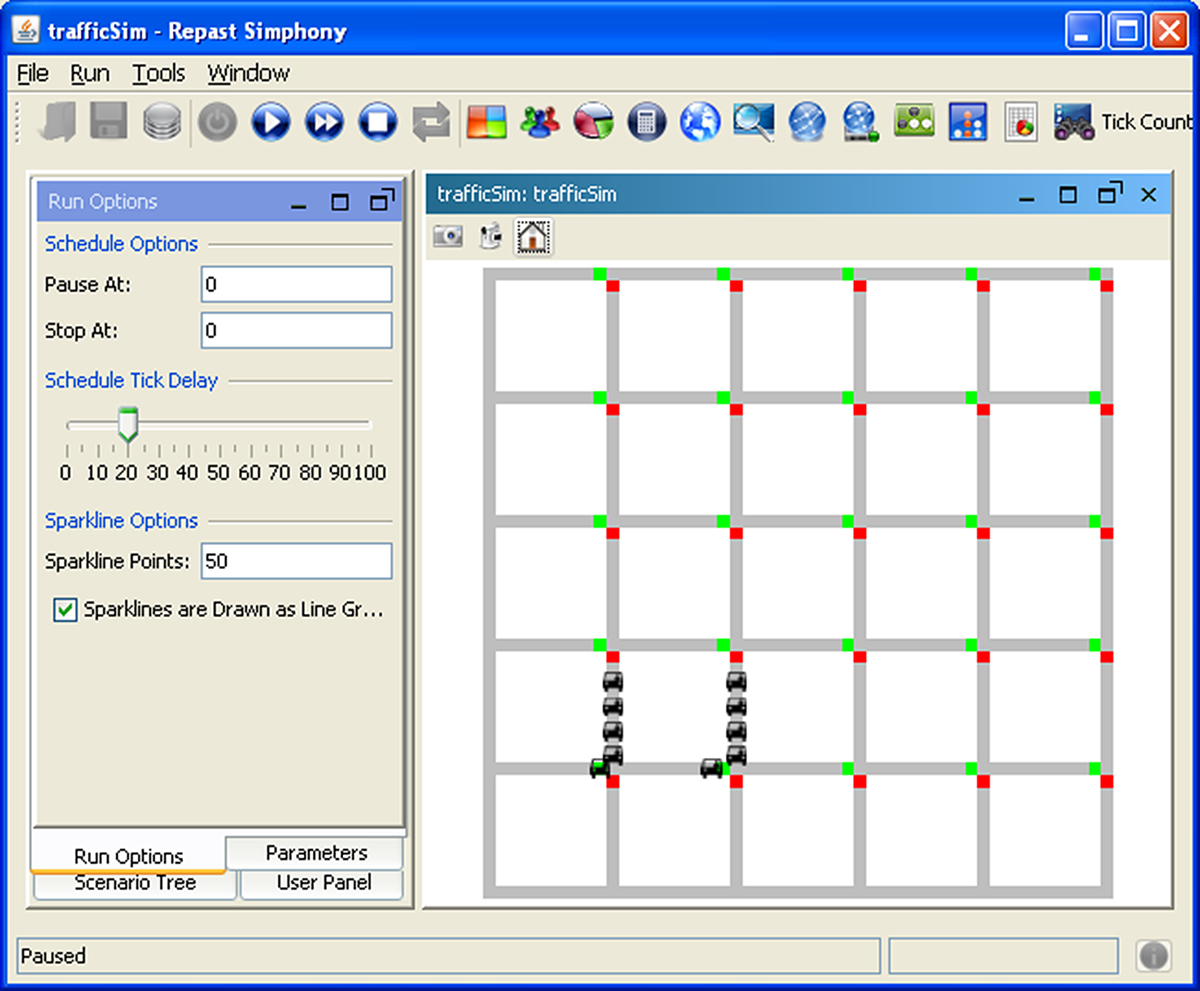Click the Schedule Tick Delay heading
Screen dimensions: 1200x991
[x=131, y=381]
